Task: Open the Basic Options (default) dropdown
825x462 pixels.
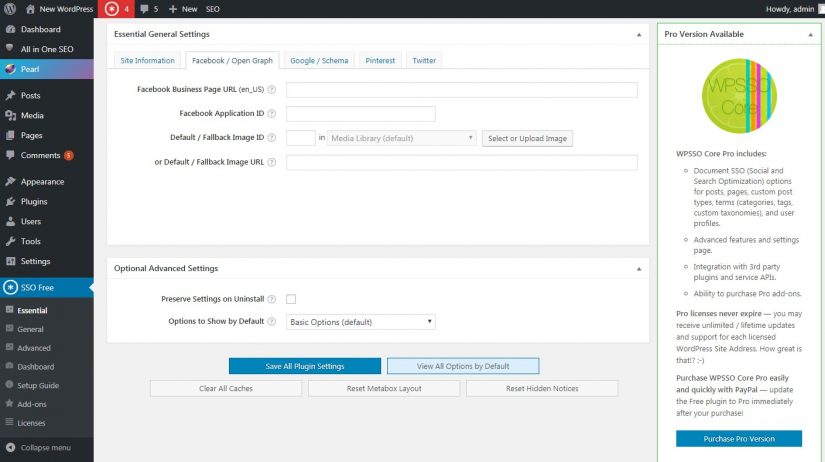Action: (x=360, y=322)
